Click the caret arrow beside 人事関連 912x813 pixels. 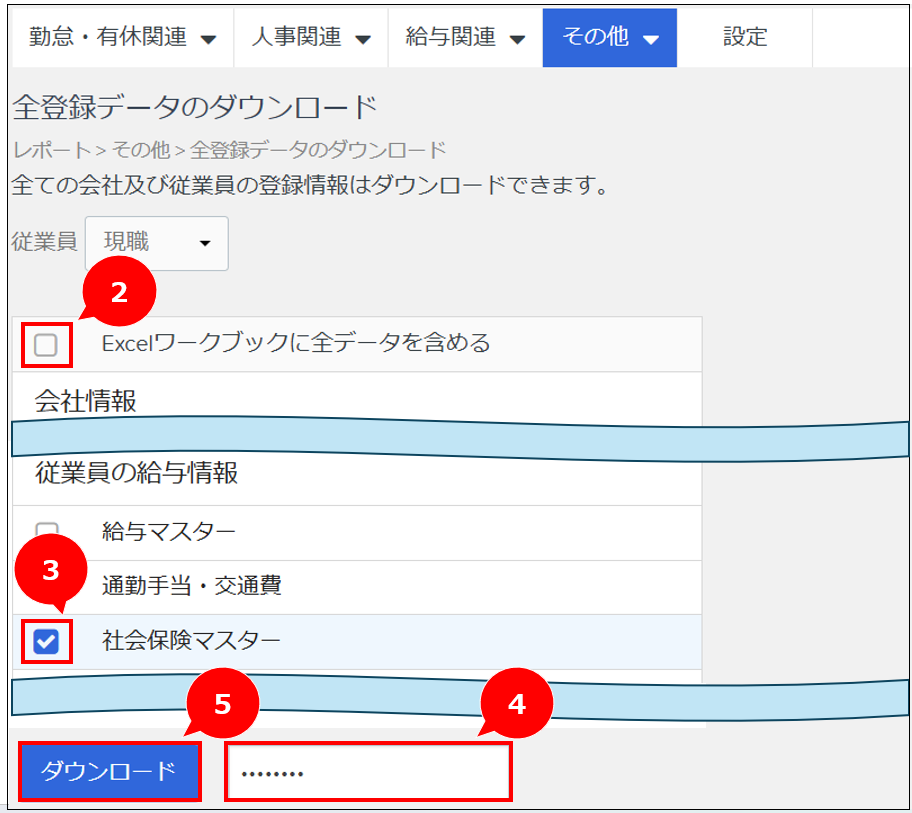[x=363, y=40]
